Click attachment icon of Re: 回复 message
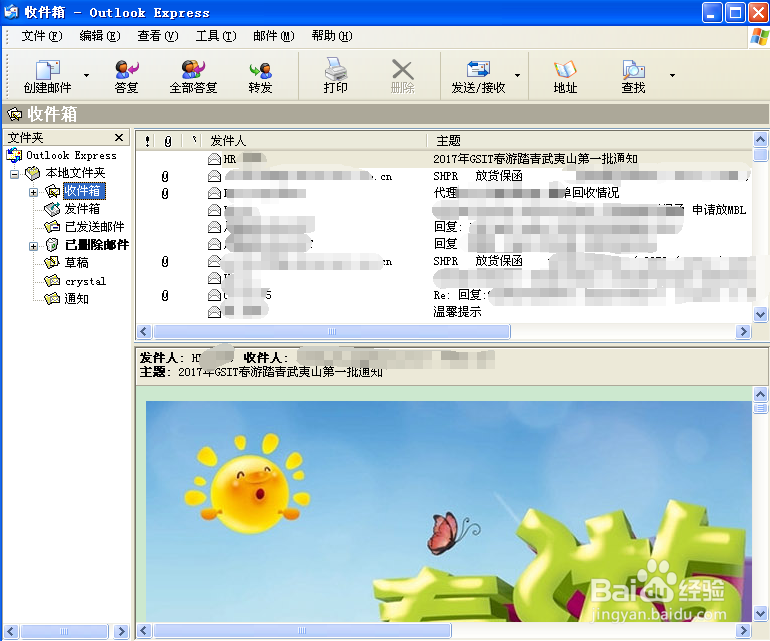 coord(165,295)
